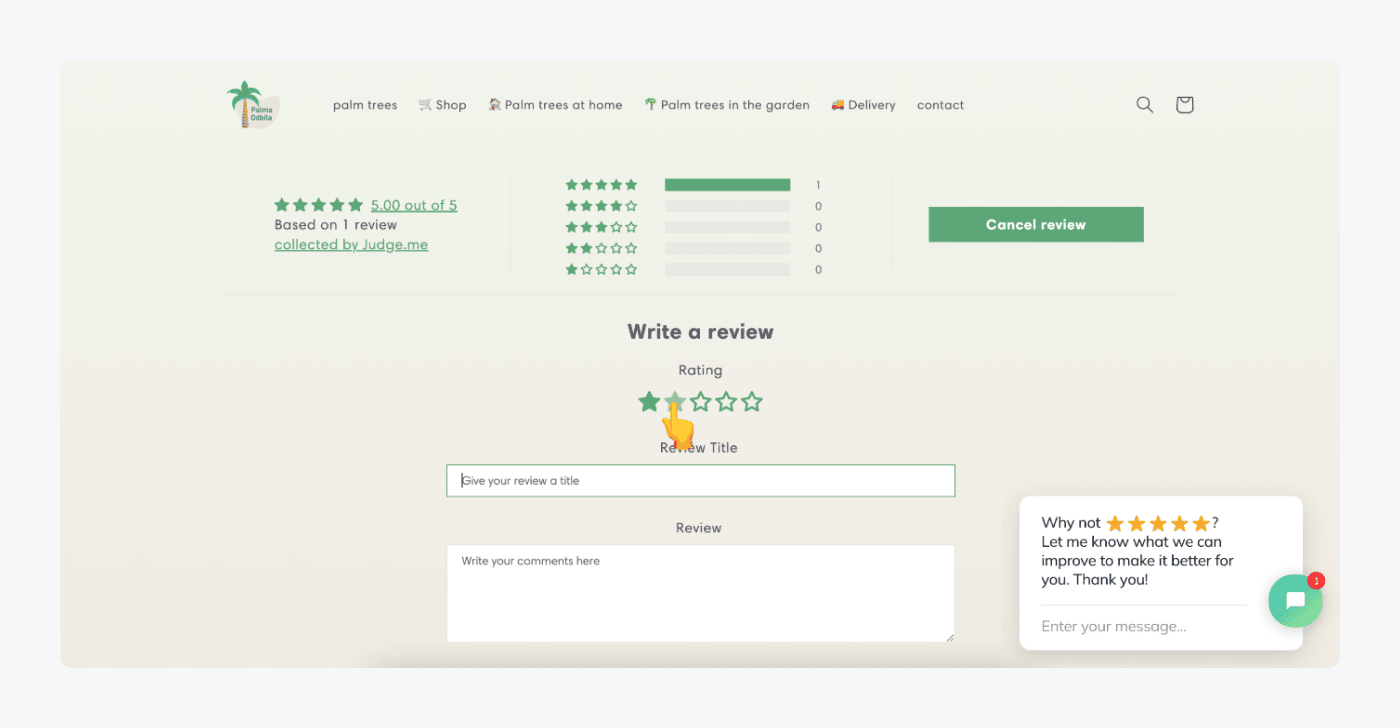Open the contact menu item
Image resolution: width=1400 pixels, height=728 pixels.
coord(940,105)
